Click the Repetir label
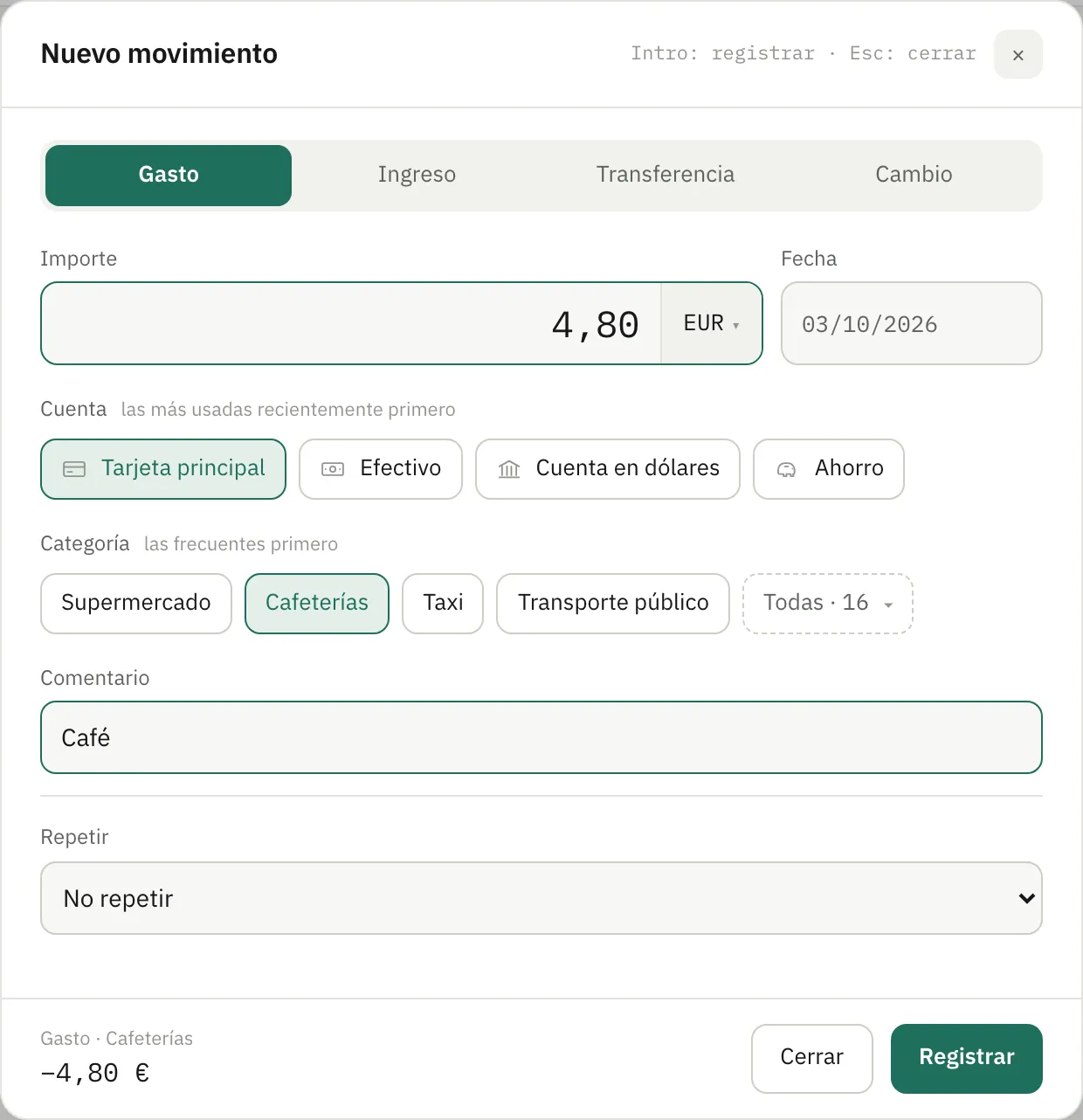Viewport: 1083px width, 1120px height. coord(75,837)
